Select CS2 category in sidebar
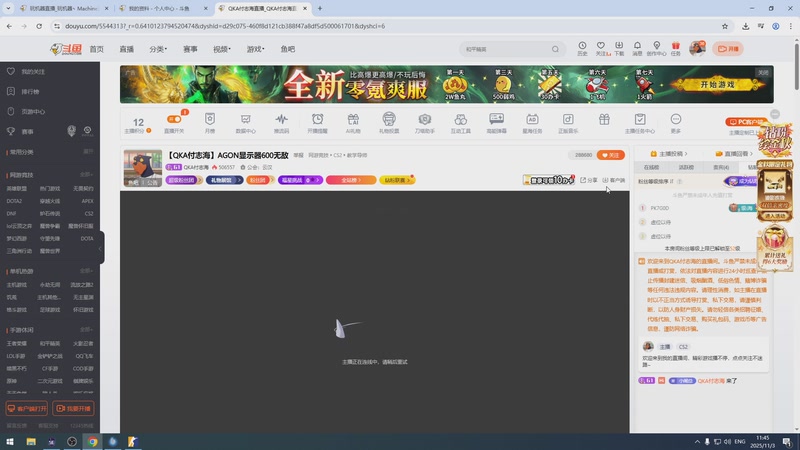800x450 pixels. pyautogui.click(x=89, y=214)
